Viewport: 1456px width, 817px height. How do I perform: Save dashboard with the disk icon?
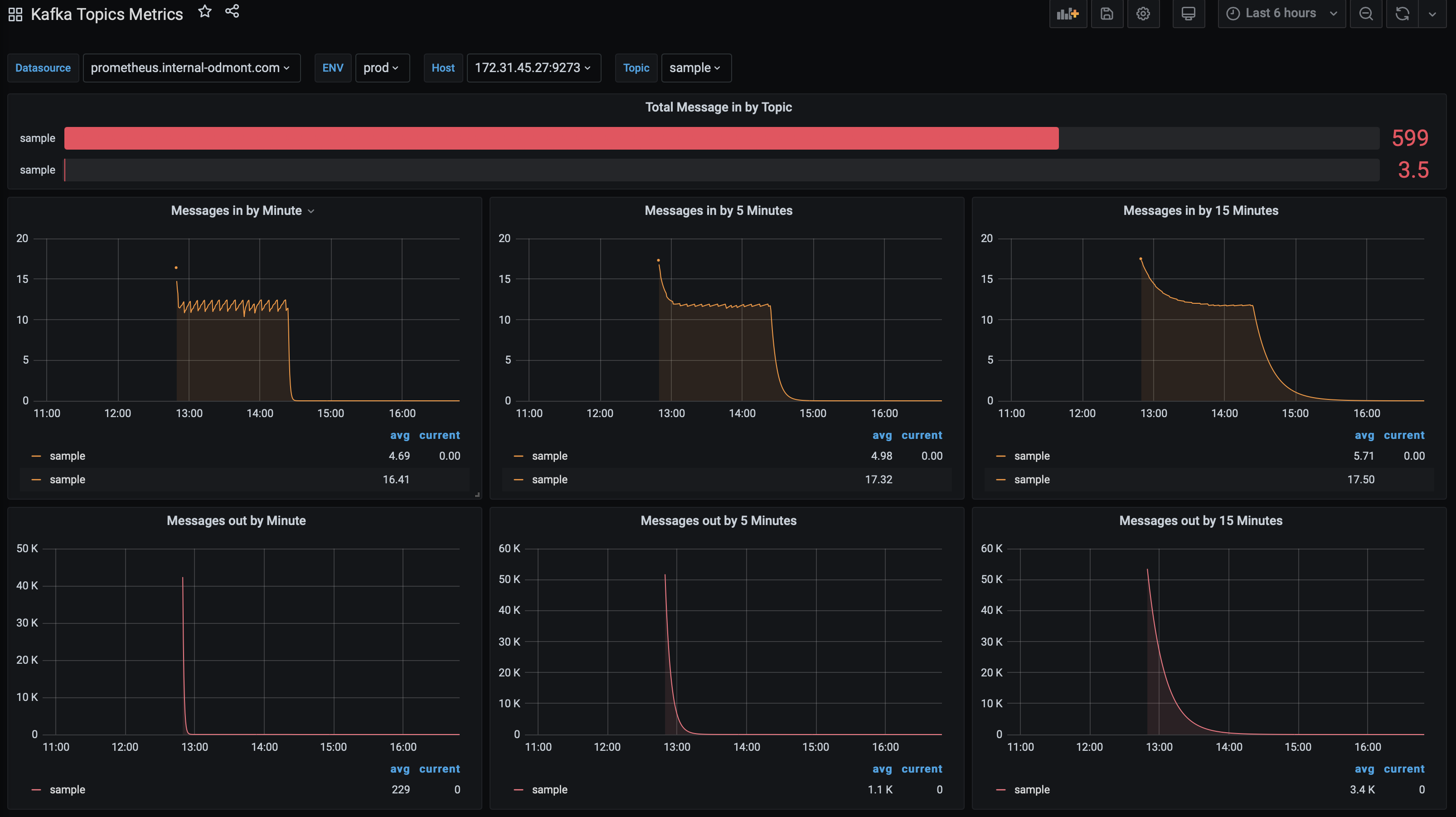[1107, 14]
